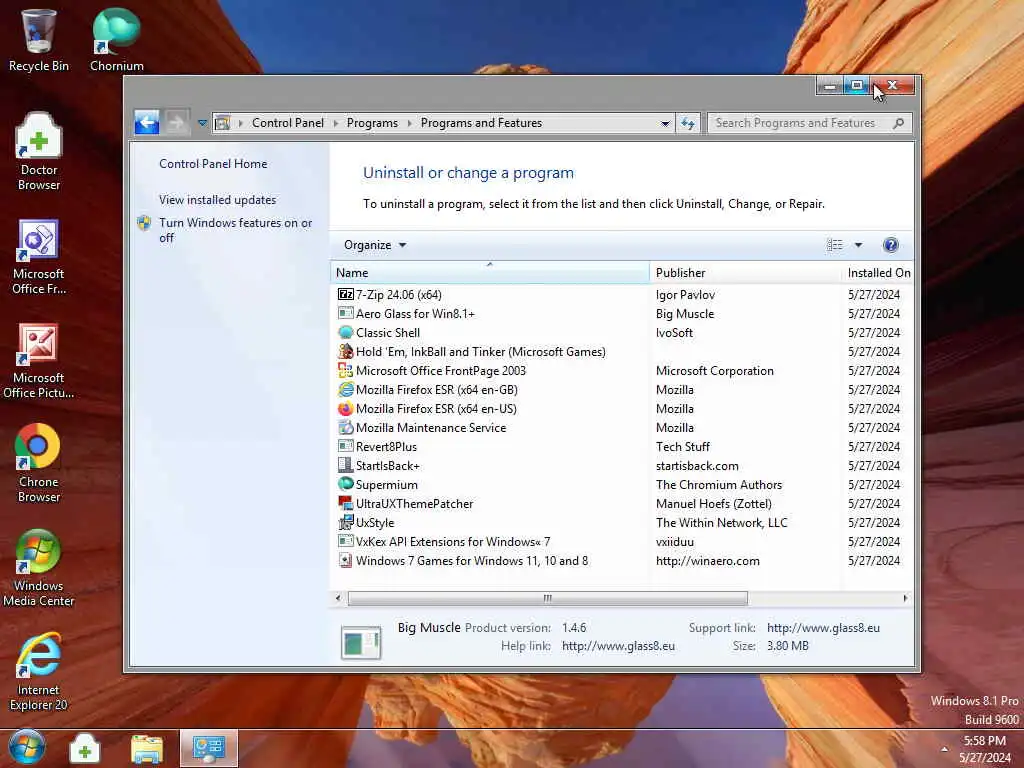The width and height of the screenshot is (1024, 768).
Task: Open the Recycle Bin desktop icon
Action: pyautogui.click(x=39, y=39)
